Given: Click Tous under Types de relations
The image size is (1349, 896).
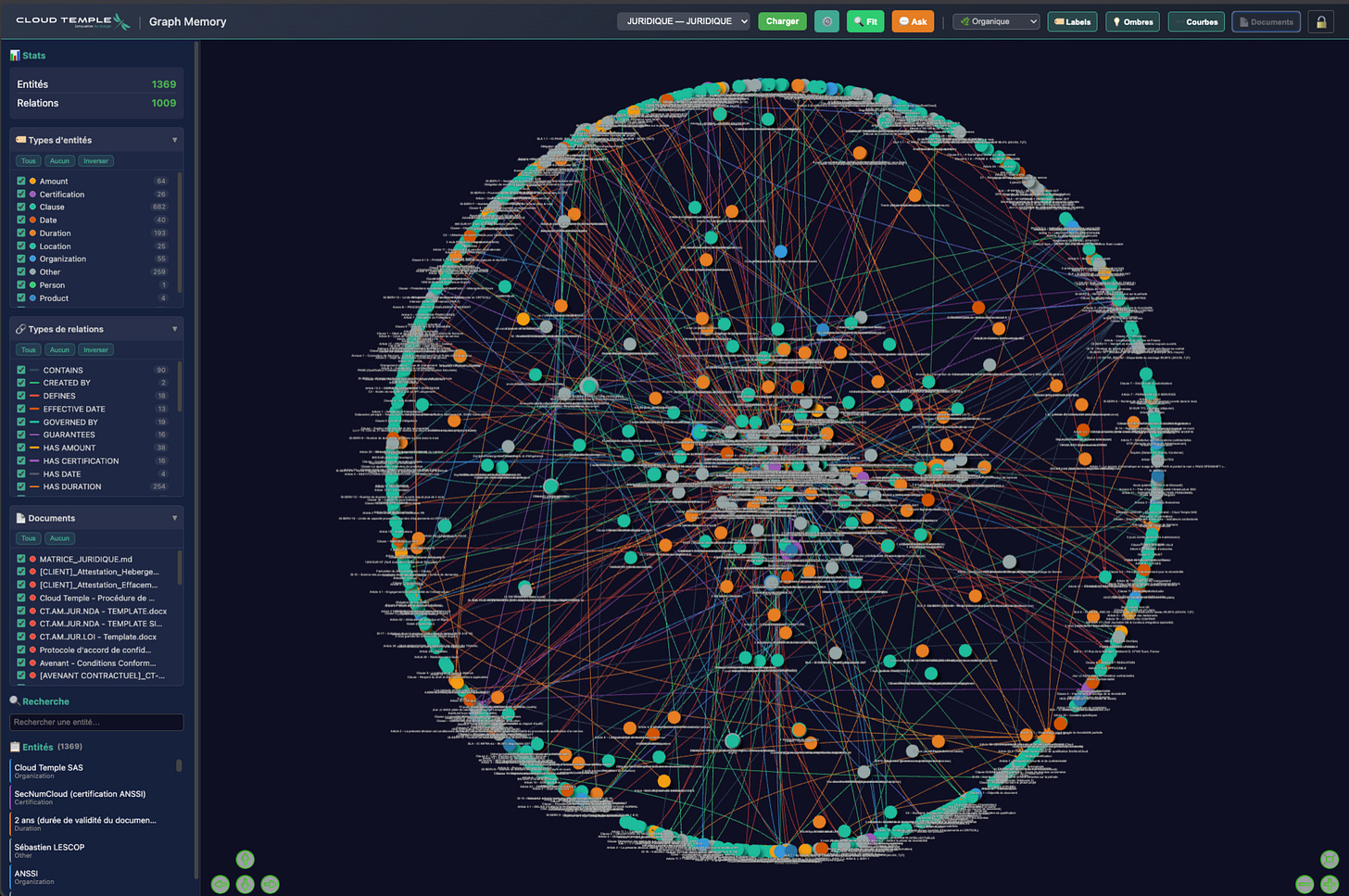Looking at the screenshot, I should [x=29, y=350].
